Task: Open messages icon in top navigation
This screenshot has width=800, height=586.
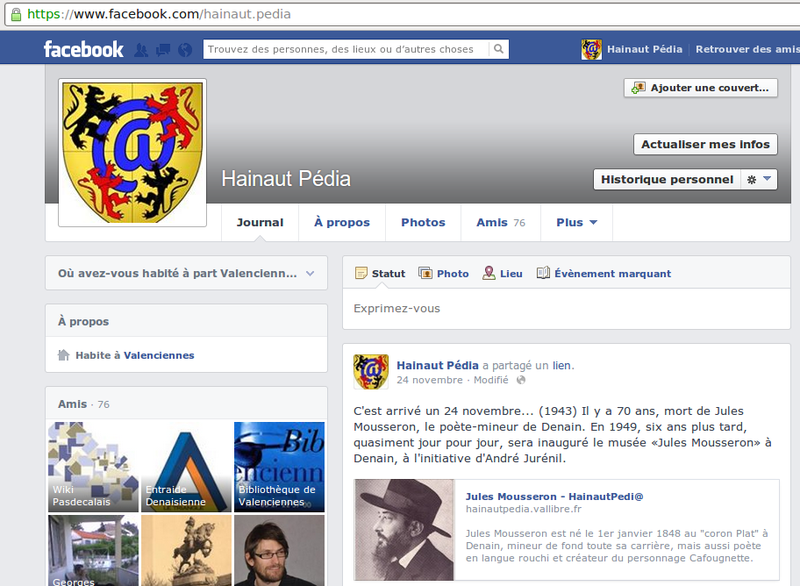Action: tap(164, 48)
